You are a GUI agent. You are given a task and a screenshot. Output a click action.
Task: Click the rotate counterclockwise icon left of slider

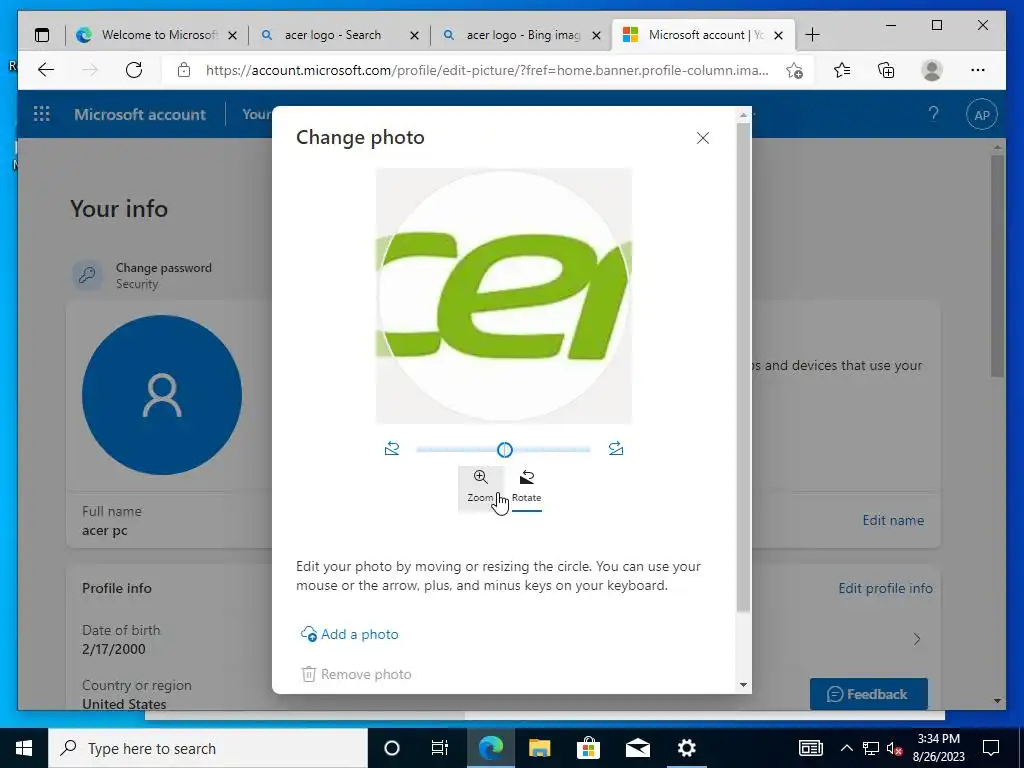click(392, 449)
